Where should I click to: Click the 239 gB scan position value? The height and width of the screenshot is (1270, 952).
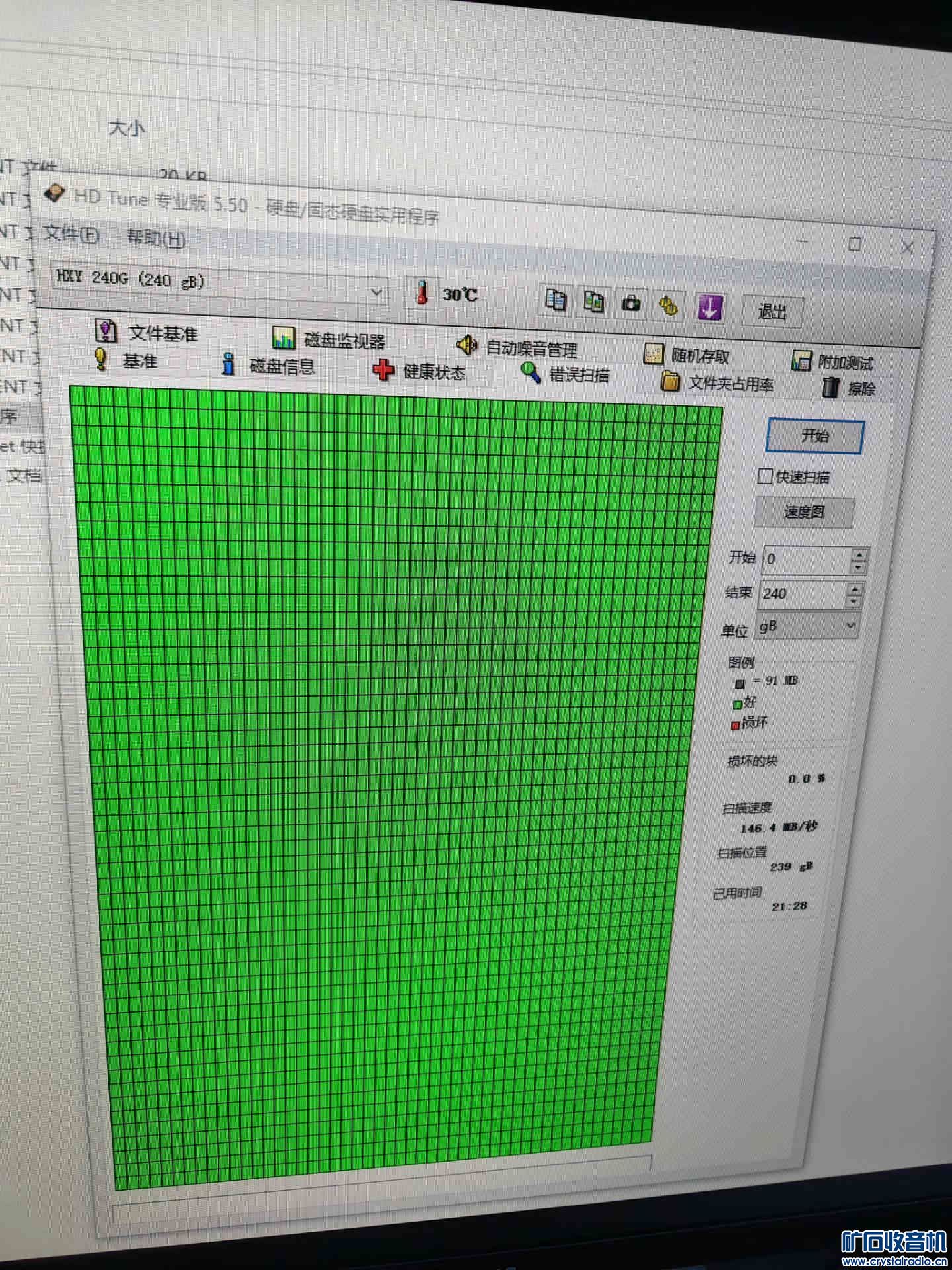tap(791, 867)
